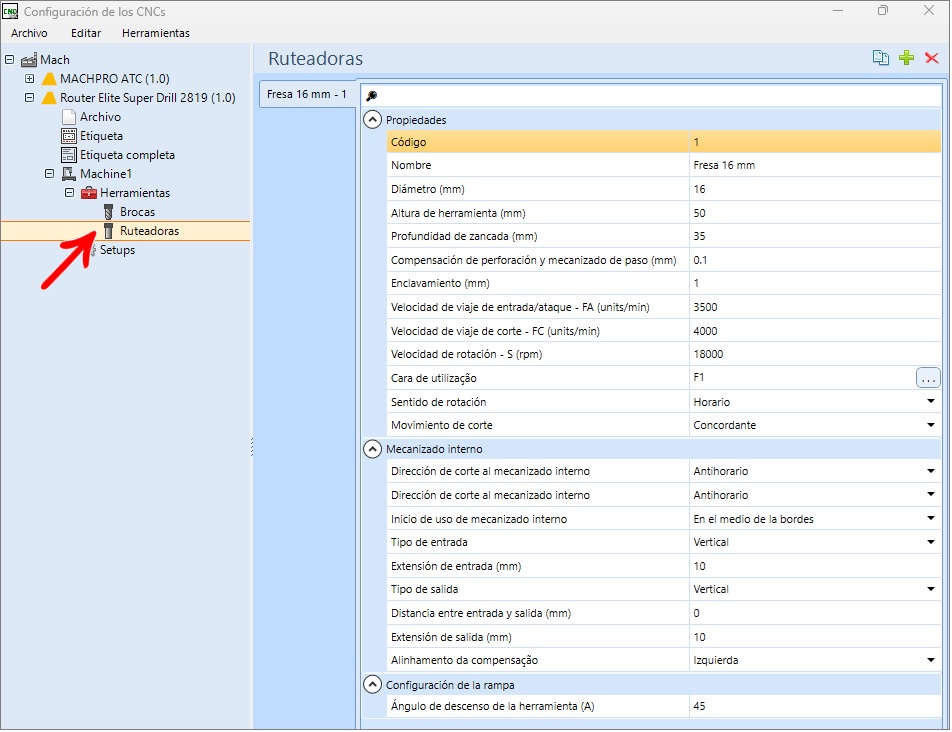Image resolution: width=952 pixels, height=732 pixels.
Task: Click the Machine1 machine icon
Action: 69,174
